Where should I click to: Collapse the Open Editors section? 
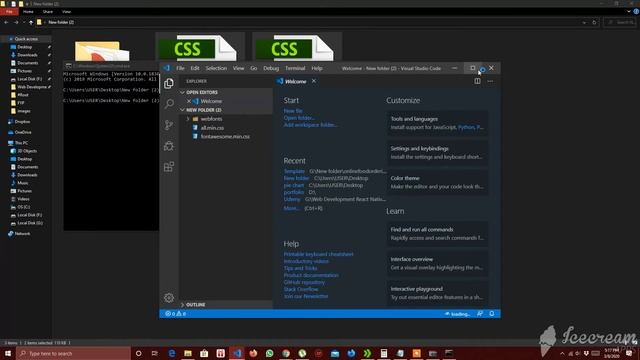click(226, 92)
